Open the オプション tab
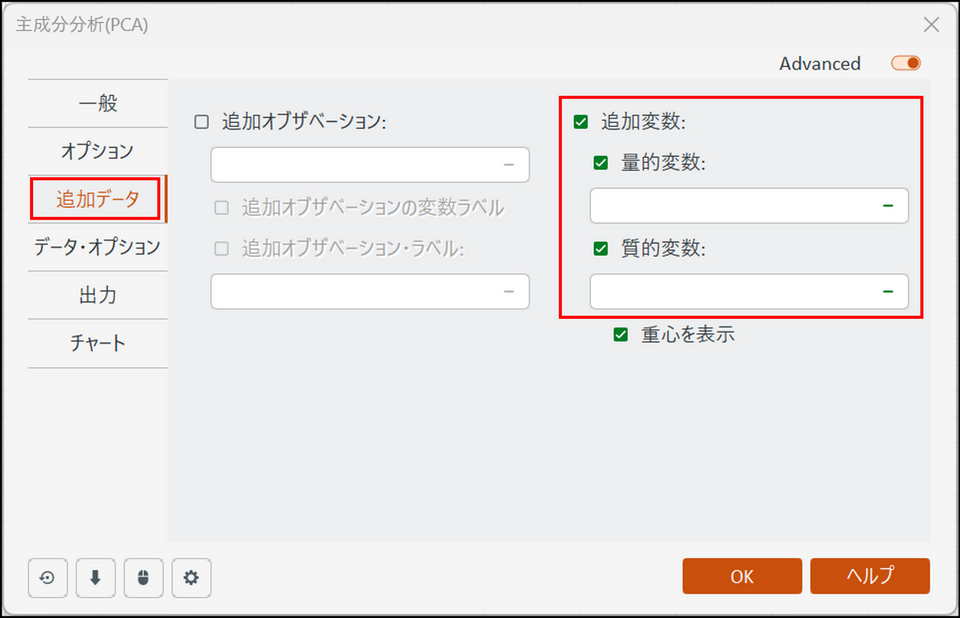This screenshot has height=618, width=960. pos(97,151)
